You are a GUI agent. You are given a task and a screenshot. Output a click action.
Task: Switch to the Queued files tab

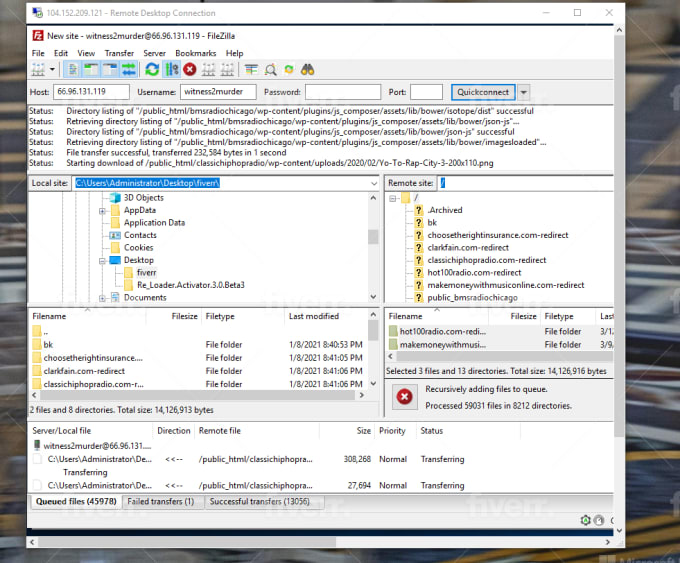point(76,502)
